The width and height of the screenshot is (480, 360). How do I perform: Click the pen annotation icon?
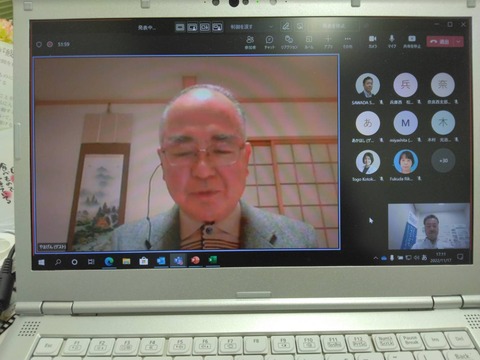(x=286, y=26)
